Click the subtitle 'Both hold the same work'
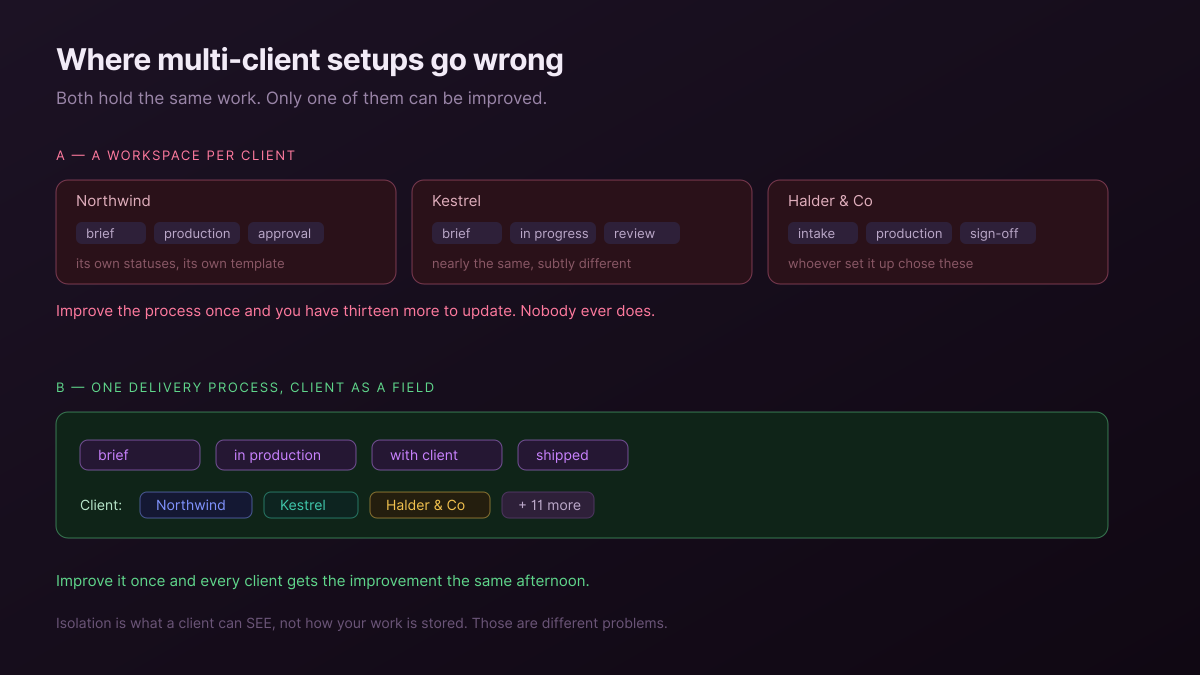 click(301, 99)
